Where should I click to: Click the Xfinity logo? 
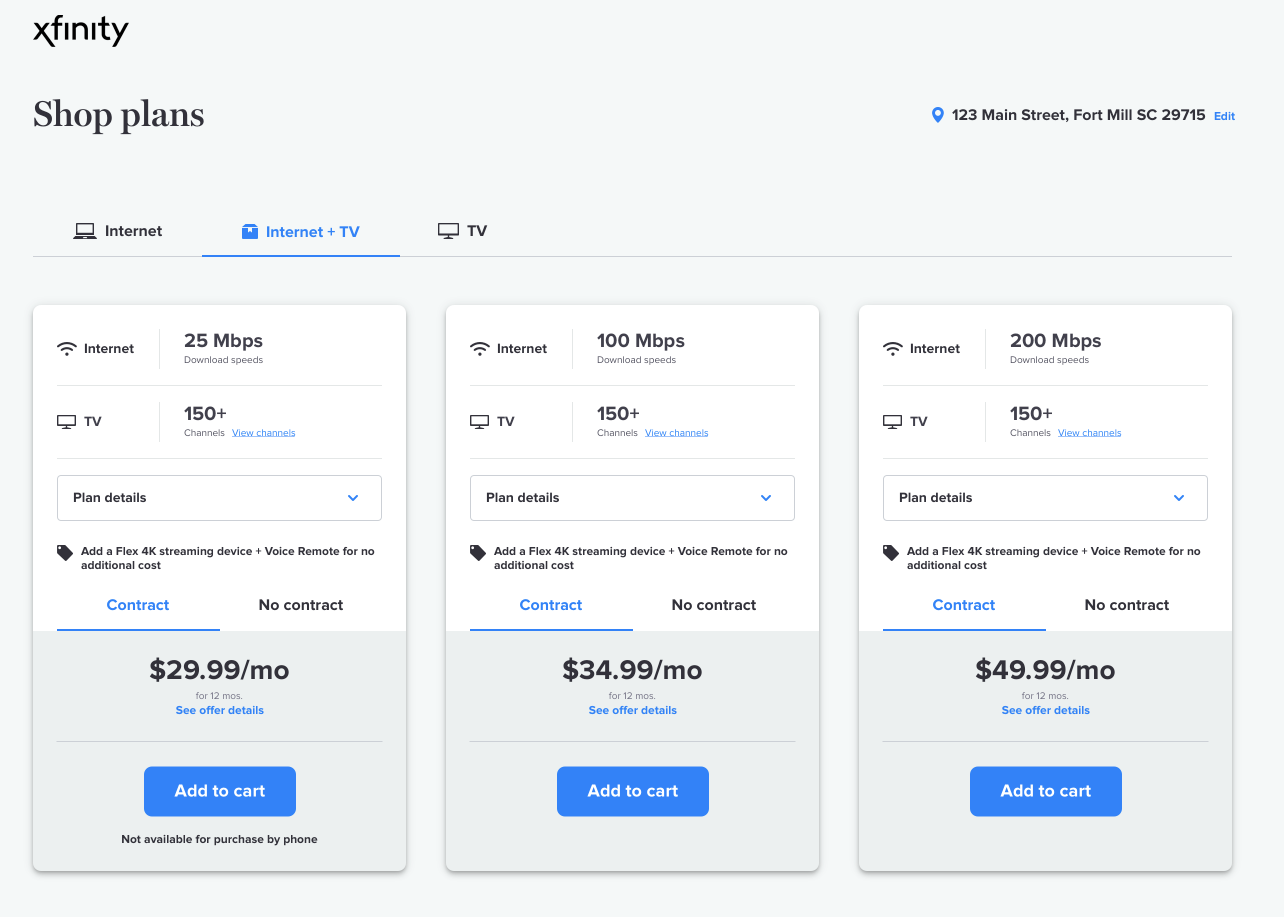[x=81, y=32]
